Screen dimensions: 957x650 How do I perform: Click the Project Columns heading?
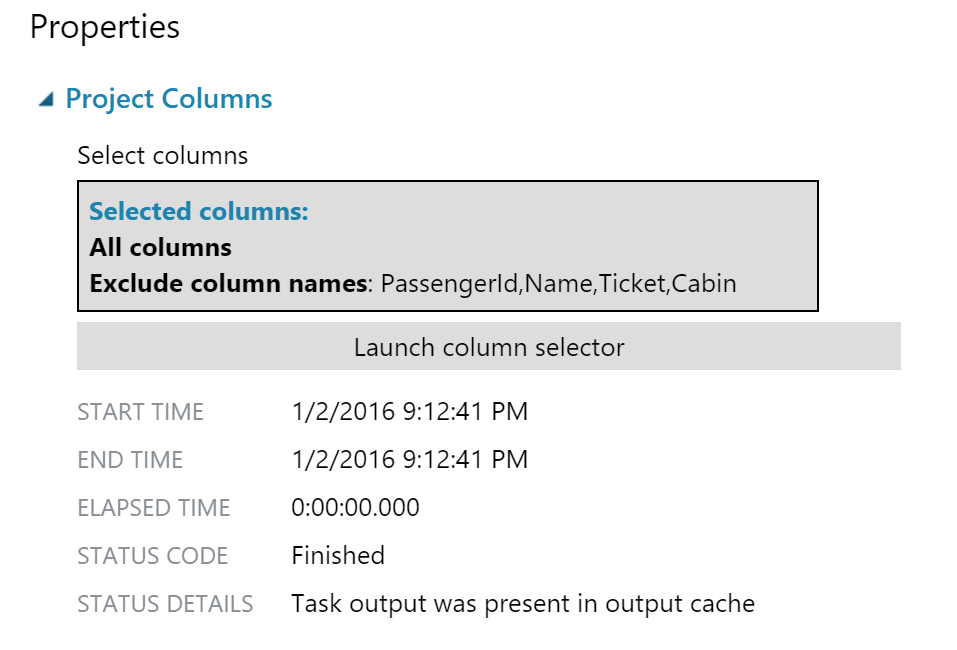[x=168, y=99]
